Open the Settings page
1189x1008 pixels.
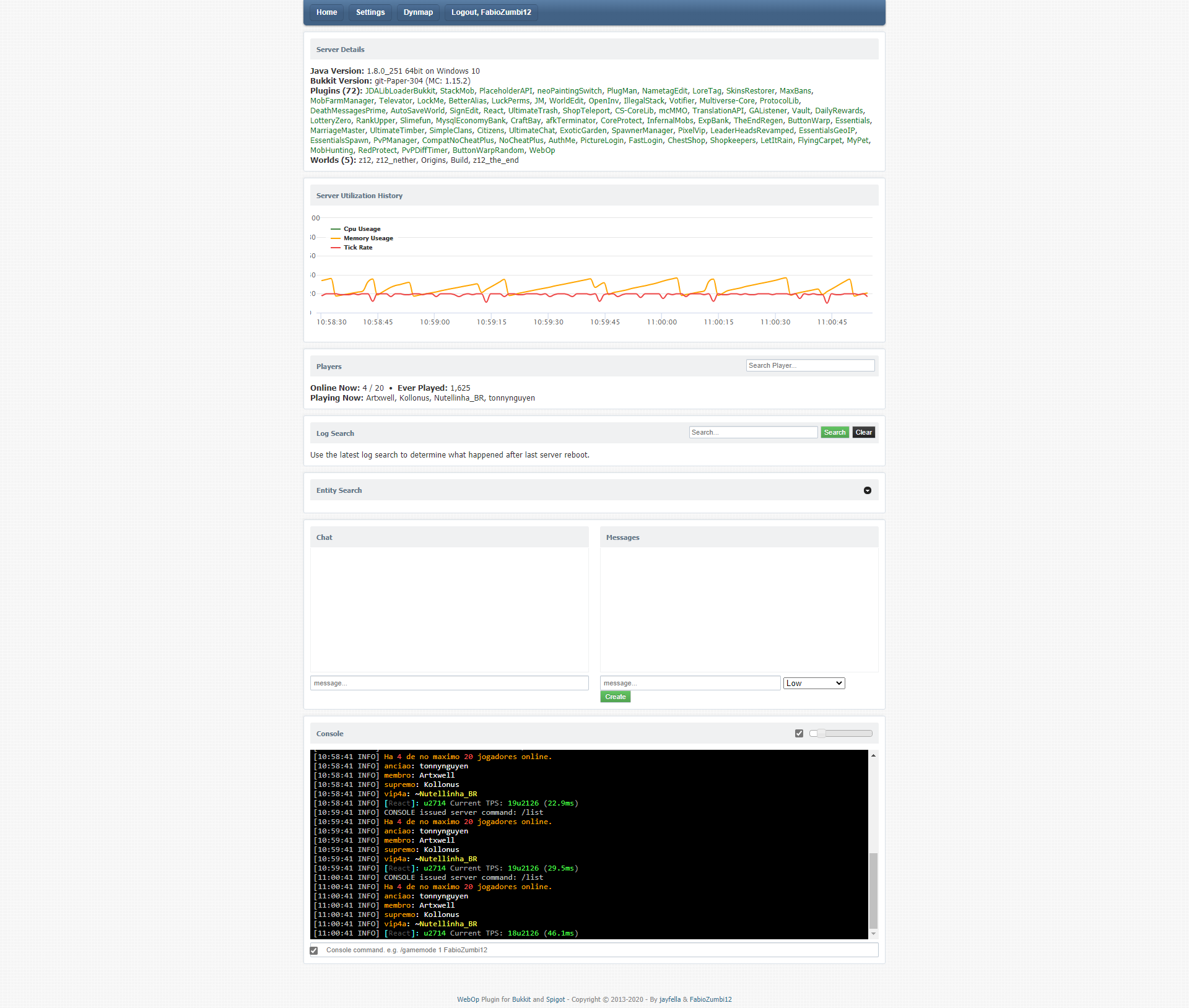(x=369, y=12)
